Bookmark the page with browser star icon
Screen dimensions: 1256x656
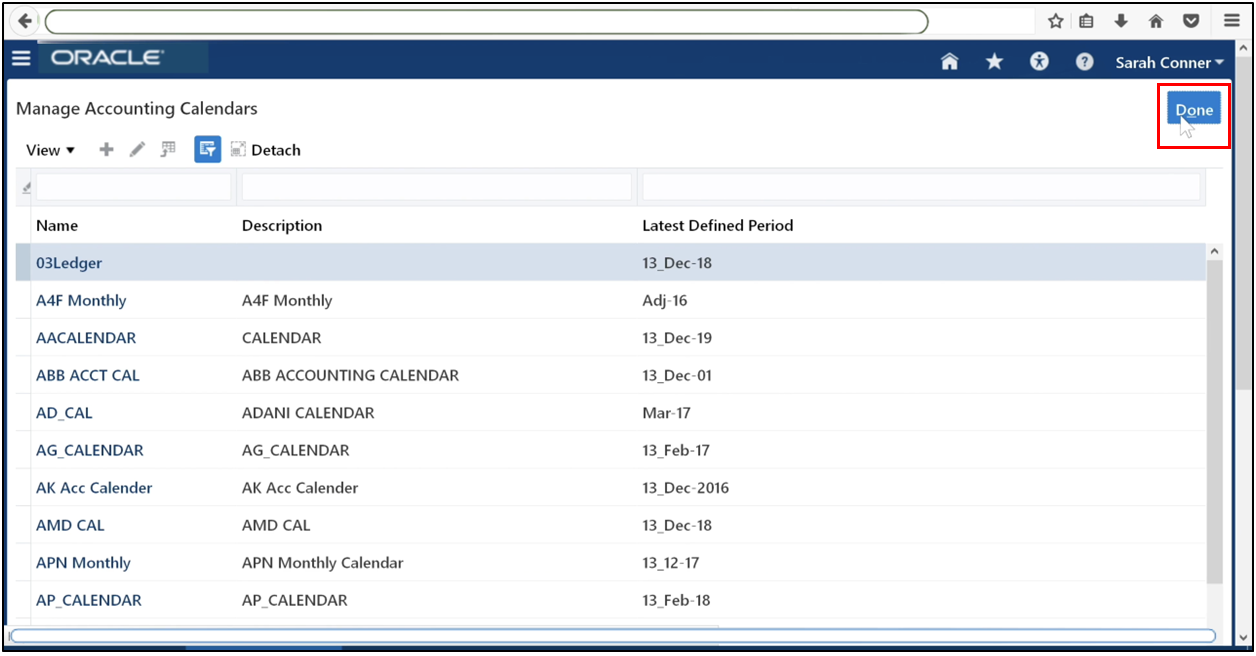click(x=1055, y=20)
